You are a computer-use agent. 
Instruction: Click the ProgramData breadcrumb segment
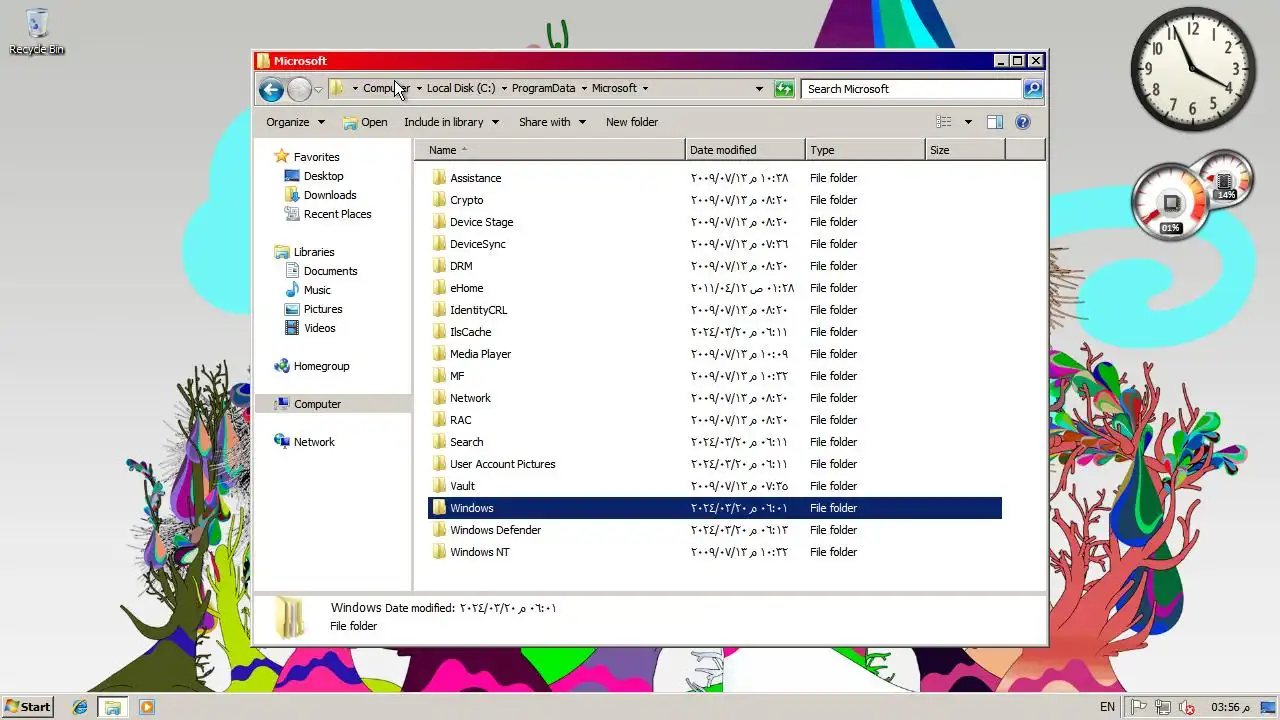(543, 88)
